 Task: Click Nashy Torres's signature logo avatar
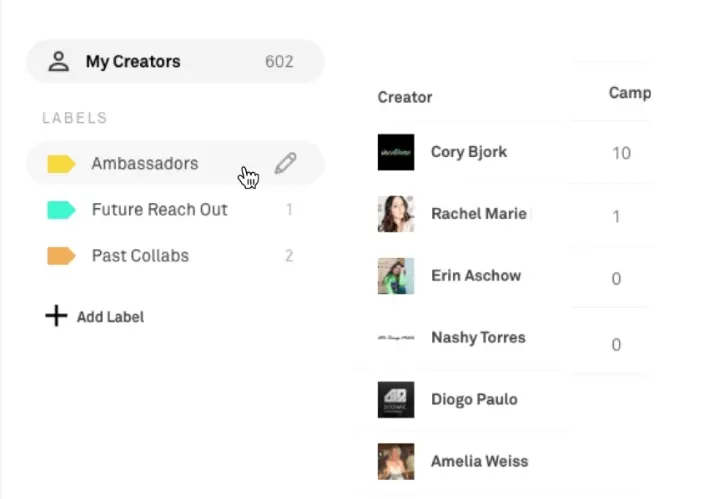(x=396, y=338)
